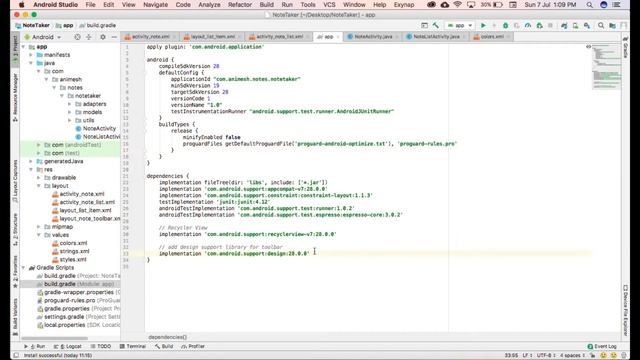Collapse the java folder
Screen dimensions: 640x360
point(31,63)
